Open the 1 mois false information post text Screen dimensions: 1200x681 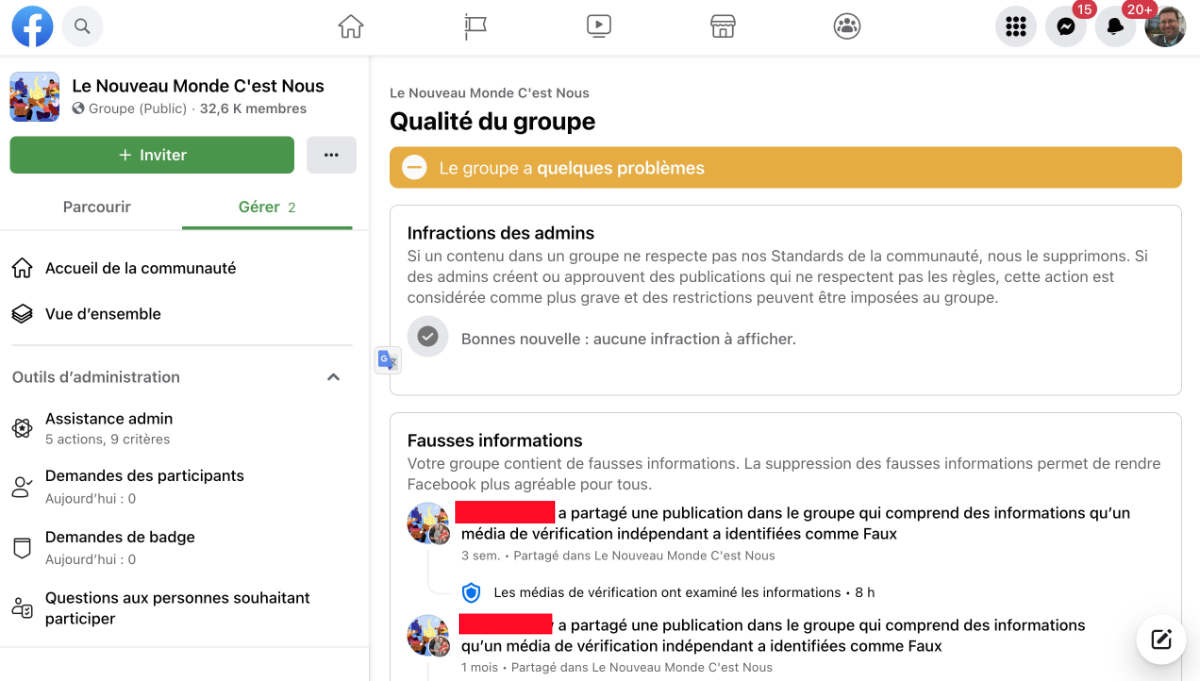click(x=773, y=635)
